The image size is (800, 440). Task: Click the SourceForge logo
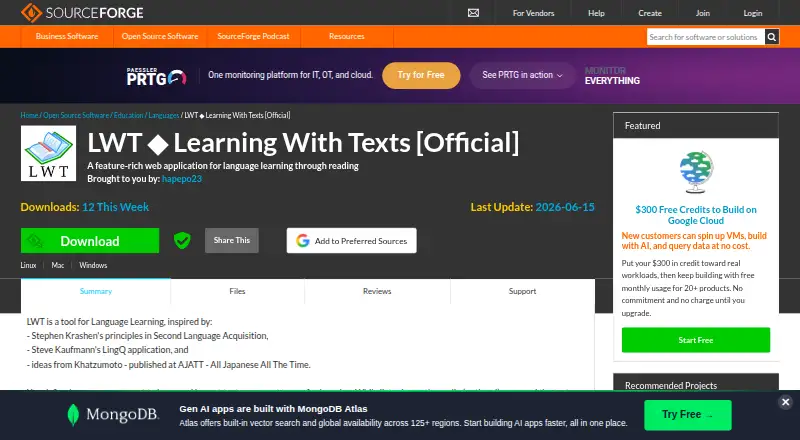83,13
